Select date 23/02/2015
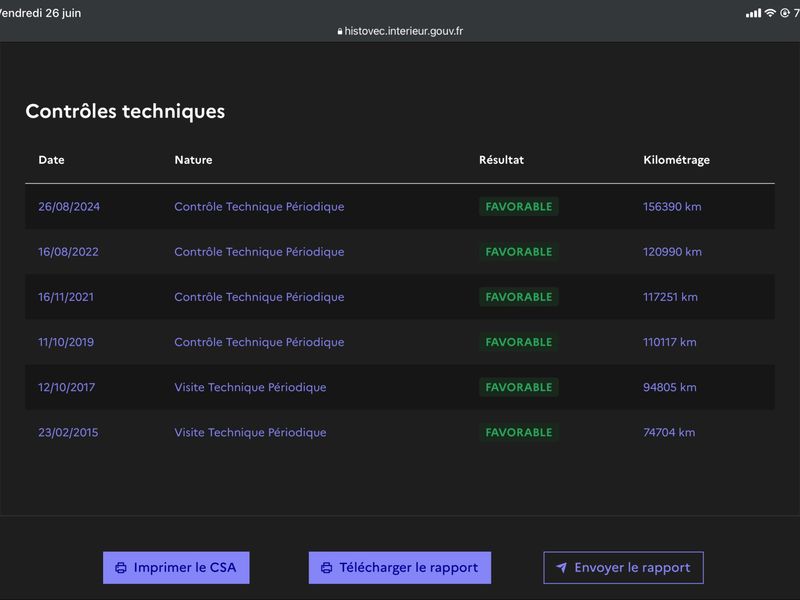The image size is (800, 600). pyautogui.click(x=68, y=432)
